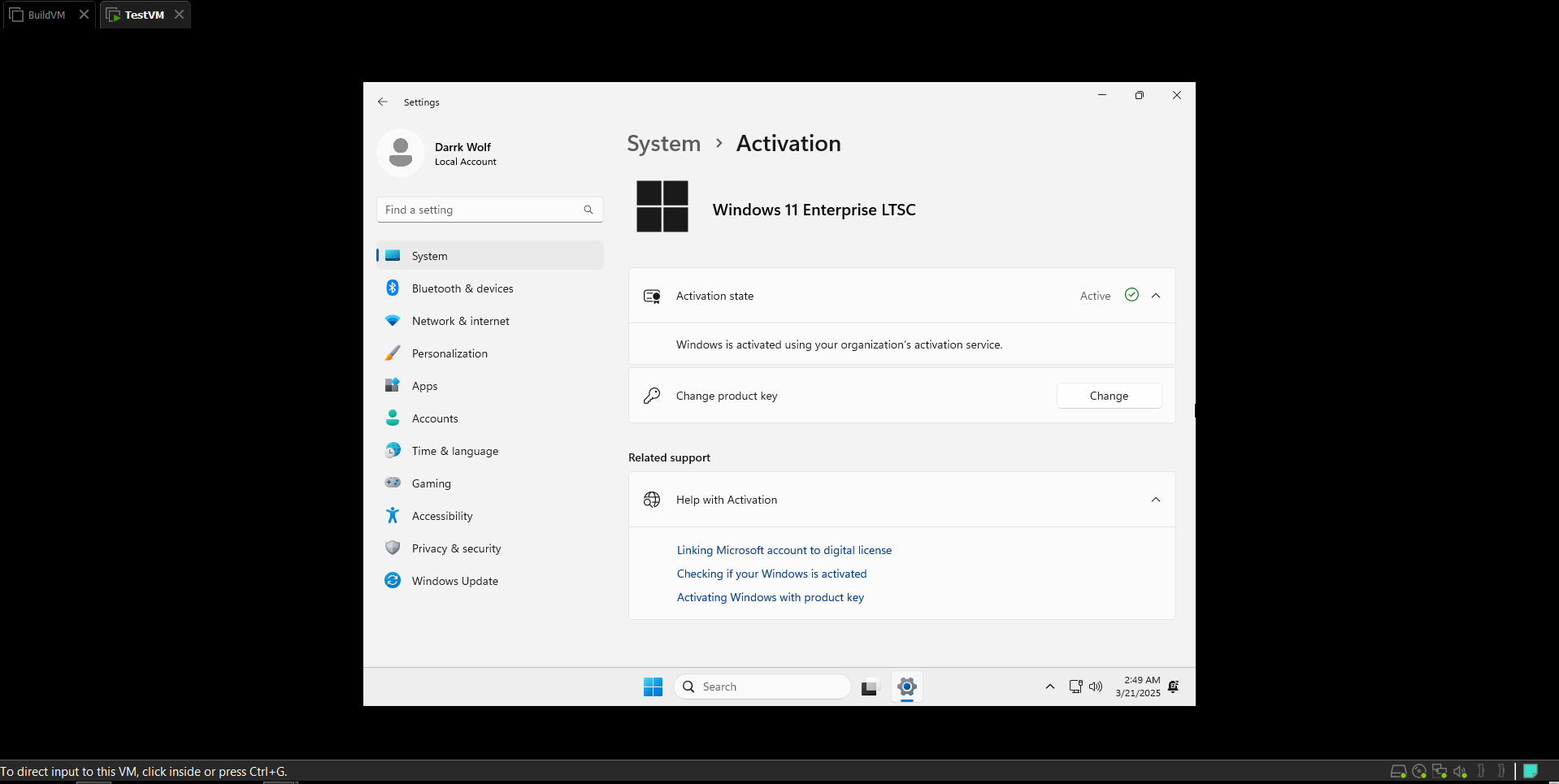Click the Privacy & security shield icon
Image resolution: width=1559 pixels, height=784 pixels.
[393, 548]
